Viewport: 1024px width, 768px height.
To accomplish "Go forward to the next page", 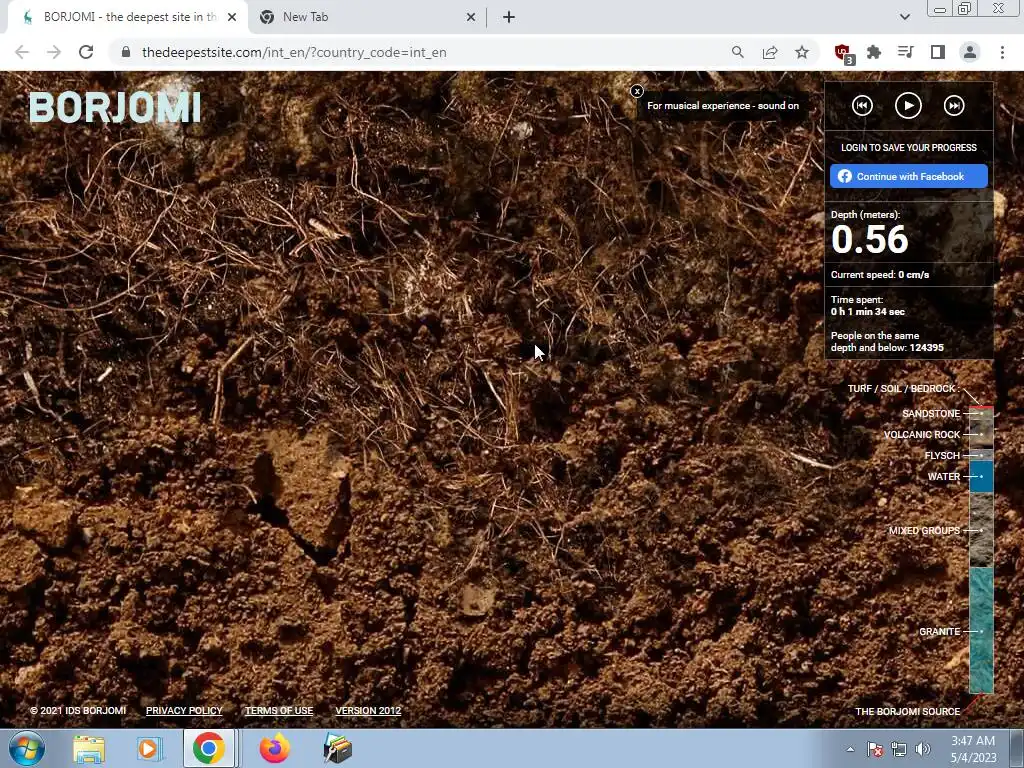I will pyautogui.click(x=54, y=52).
